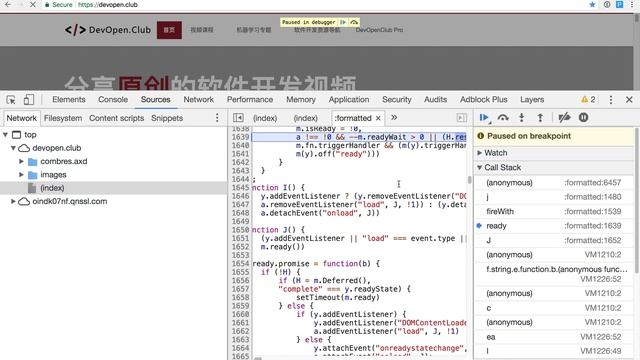Select Filesystem navigator tab
This screenshot has height=360, width=640.
point(63,118)
